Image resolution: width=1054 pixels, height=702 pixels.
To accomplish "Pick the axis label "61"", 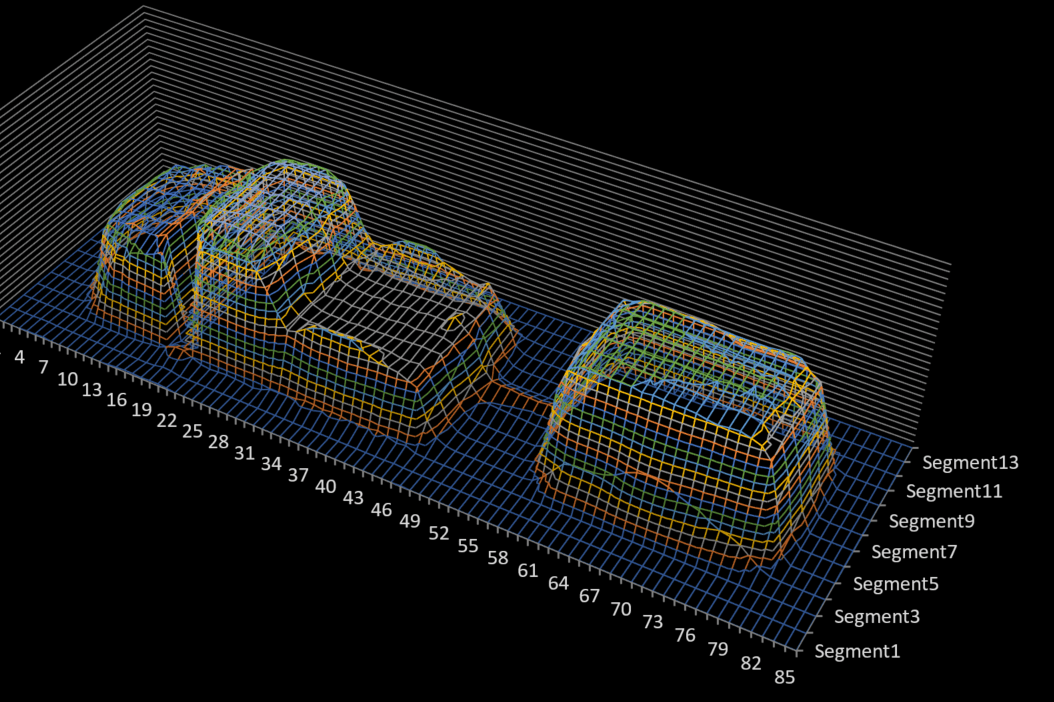I will 528,570.
